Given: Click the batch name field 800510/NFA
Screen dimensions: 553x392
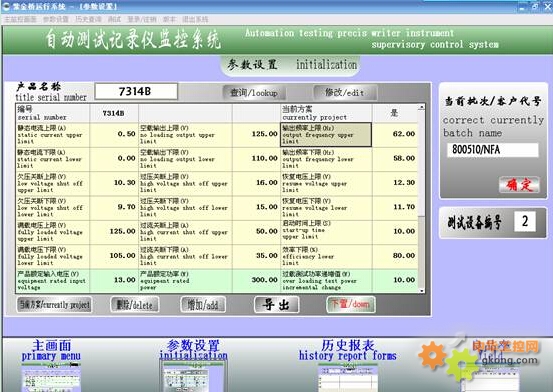Looking at the screenshot, I should click(x=493, y=150).
